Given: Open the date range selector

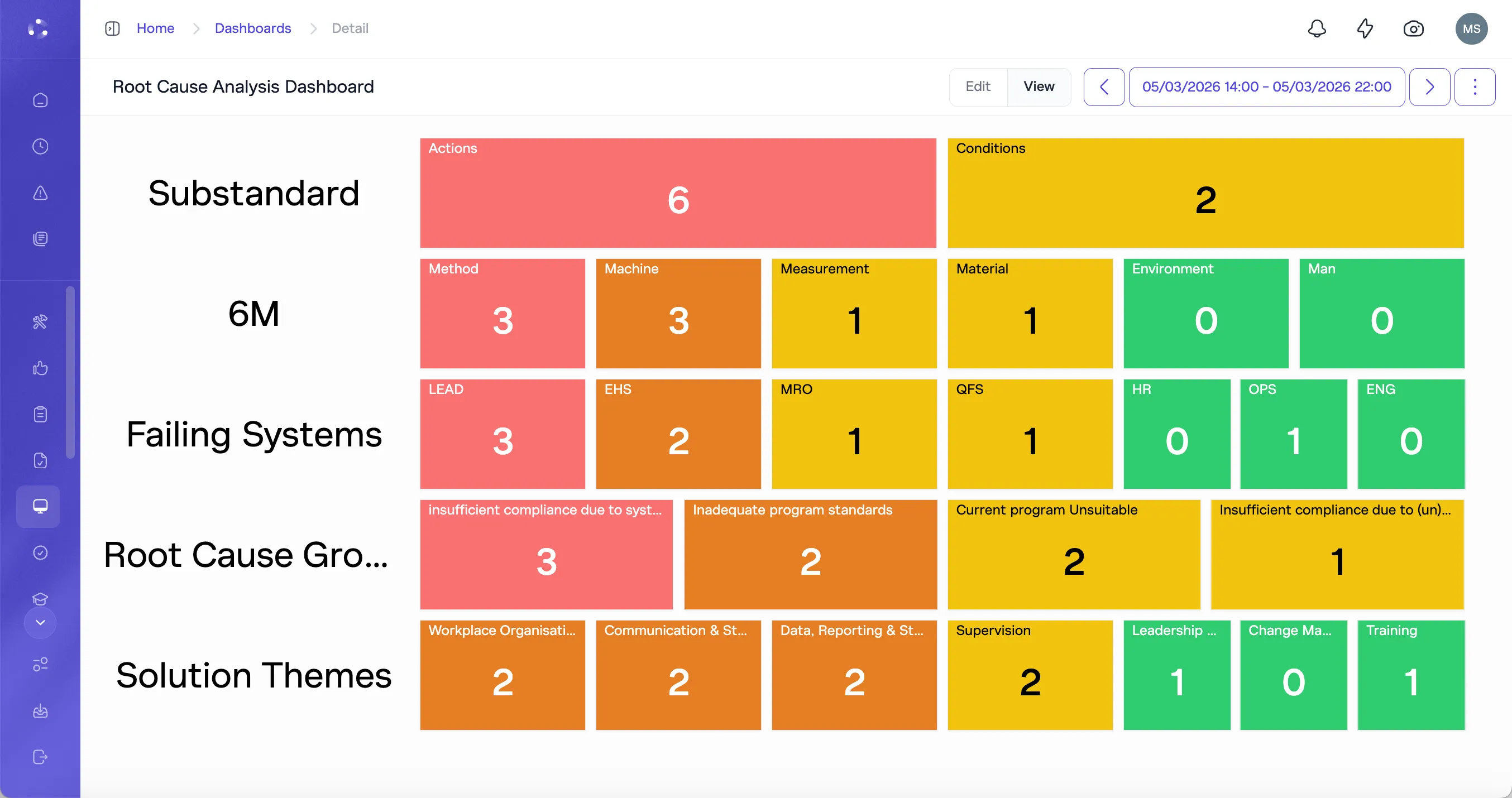Looking at the screenshot, I should pos(1266,86).
